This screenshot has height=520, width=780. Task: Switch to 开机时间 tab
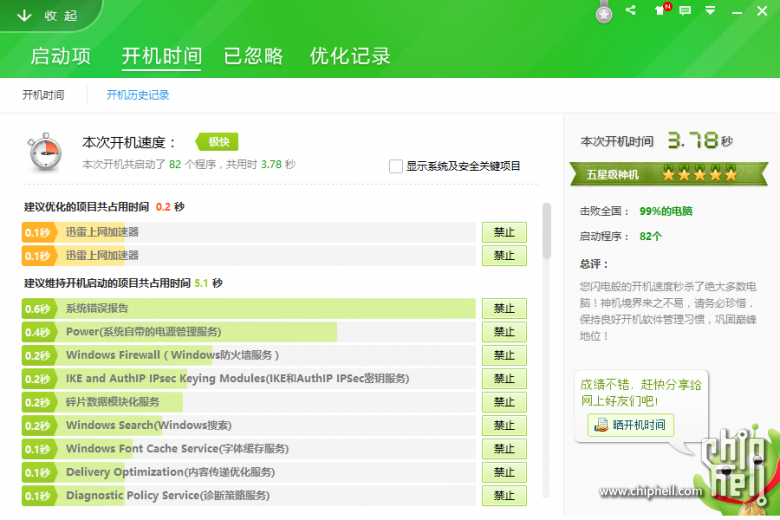[162, 56]
